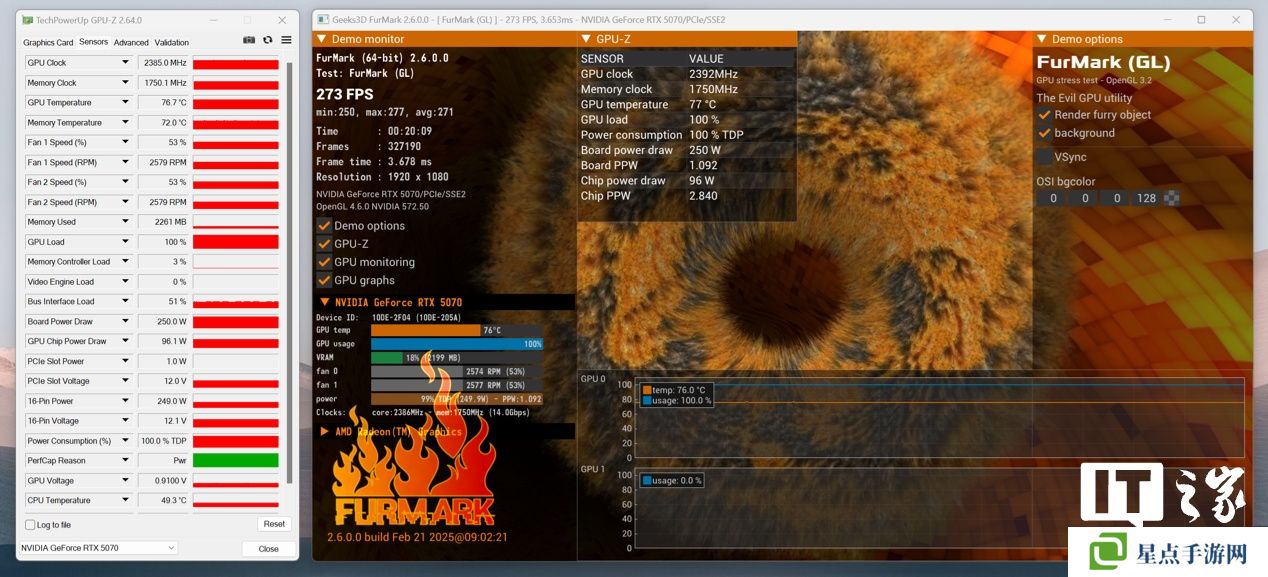The height and width of the screenshot is (577, 1268).
Task: Open GPU Temperature sensor dropdown arrow
Action: tap(125, 102)
